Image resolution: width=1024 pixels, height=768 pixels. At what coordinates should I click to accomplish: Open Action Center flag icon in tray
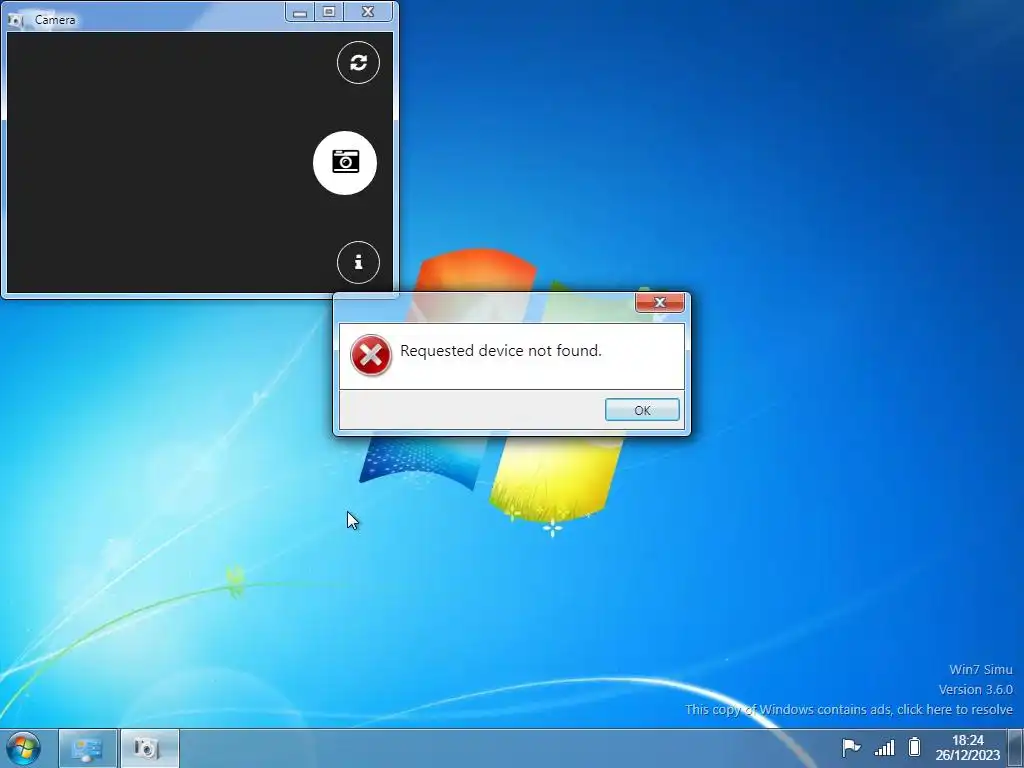coord(851,747)
